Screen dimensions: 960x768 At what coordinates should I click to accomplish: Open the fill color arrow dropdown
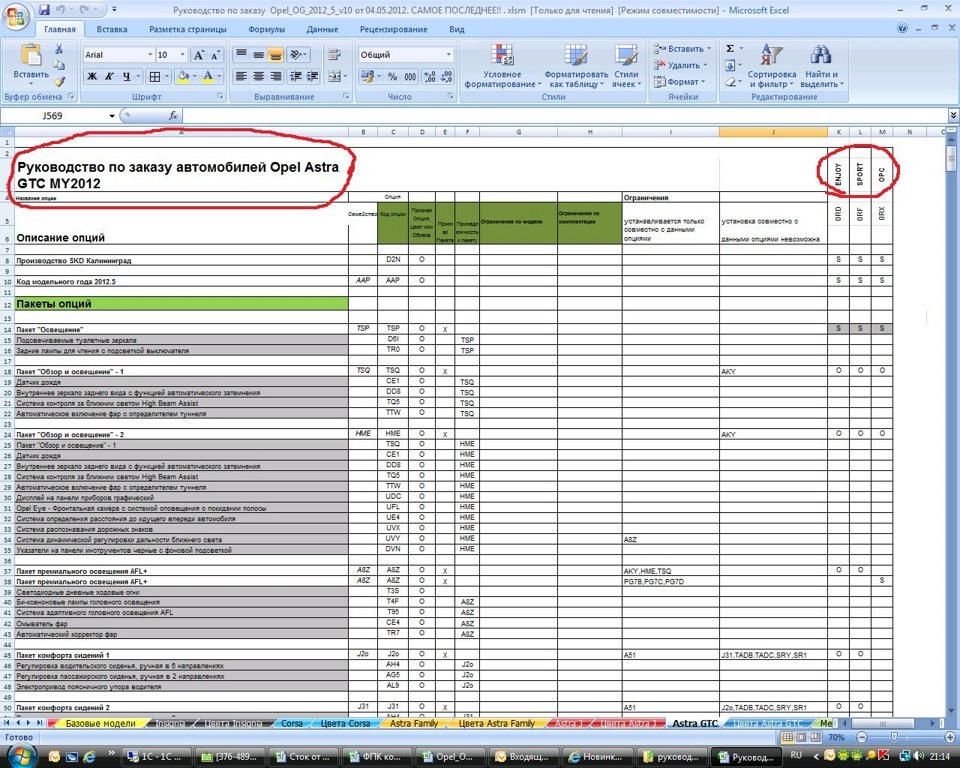[x=195, y=77]
